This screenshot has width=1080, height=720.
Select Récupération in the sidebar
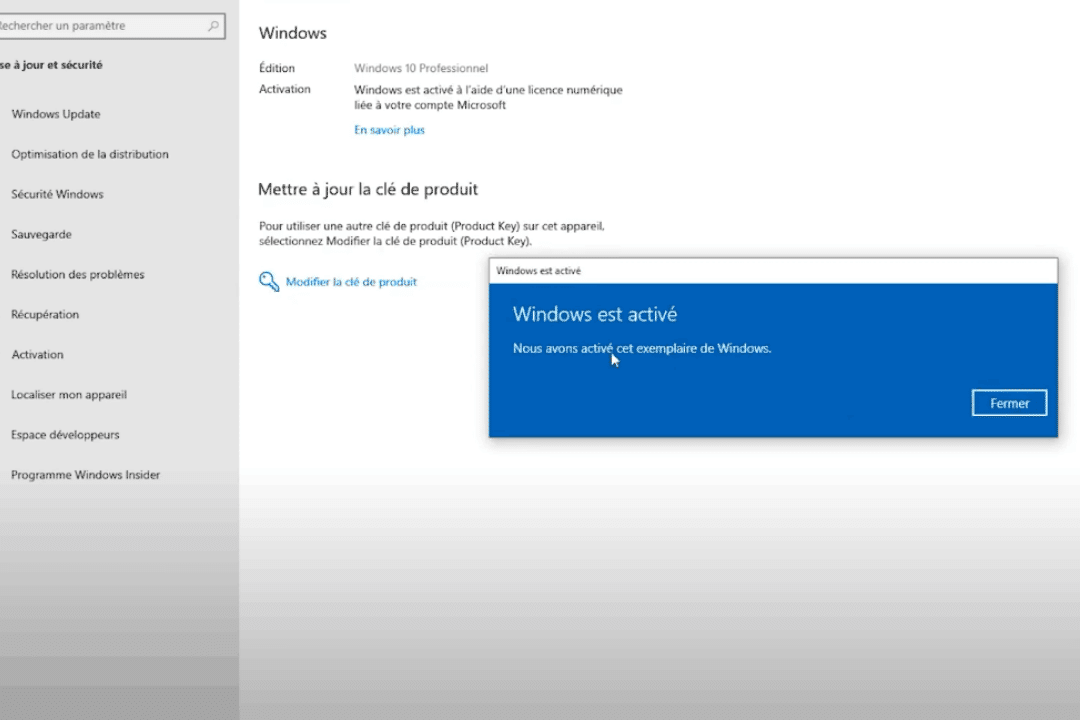coord(45,314)
